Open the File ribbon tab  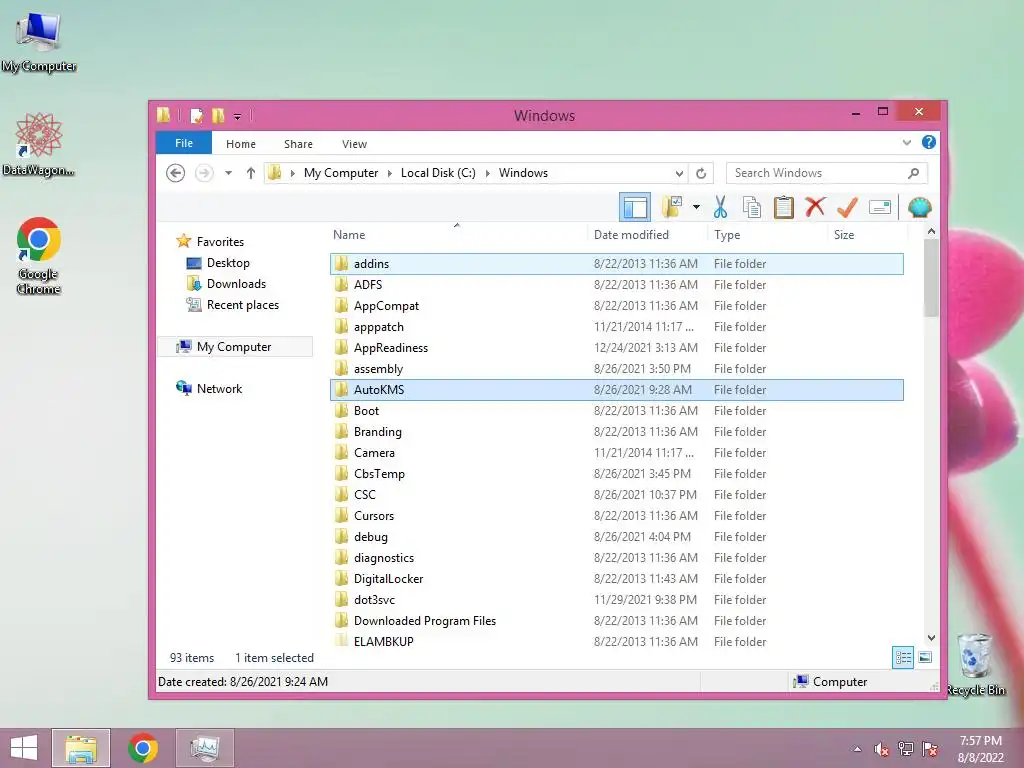click(184, 143)
